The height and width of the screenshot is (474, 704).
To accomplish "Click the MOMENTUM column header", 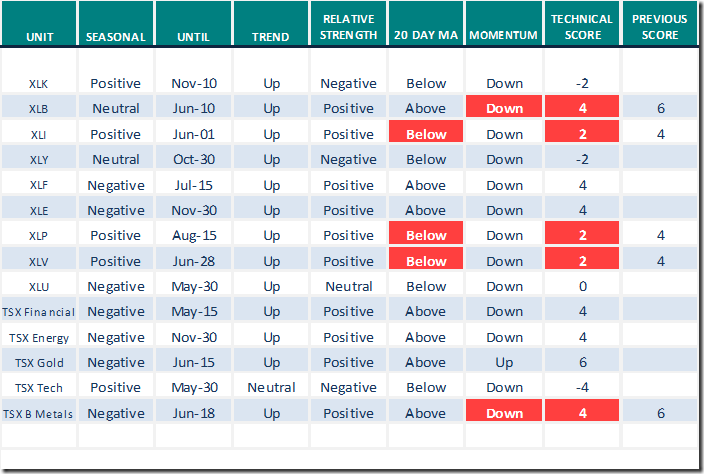I will tap(504, 37).
